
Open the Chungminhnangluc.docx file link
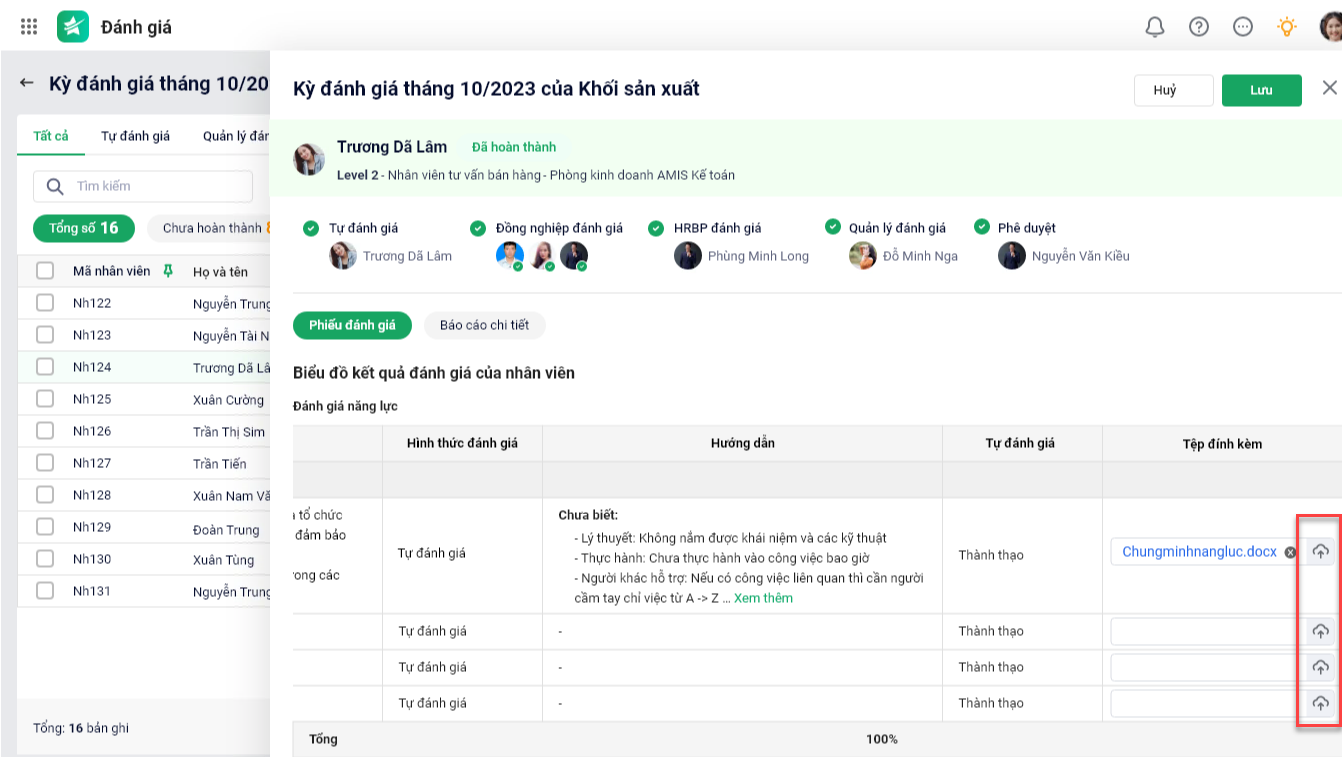pyautogui.click(x=1199, y=552)
